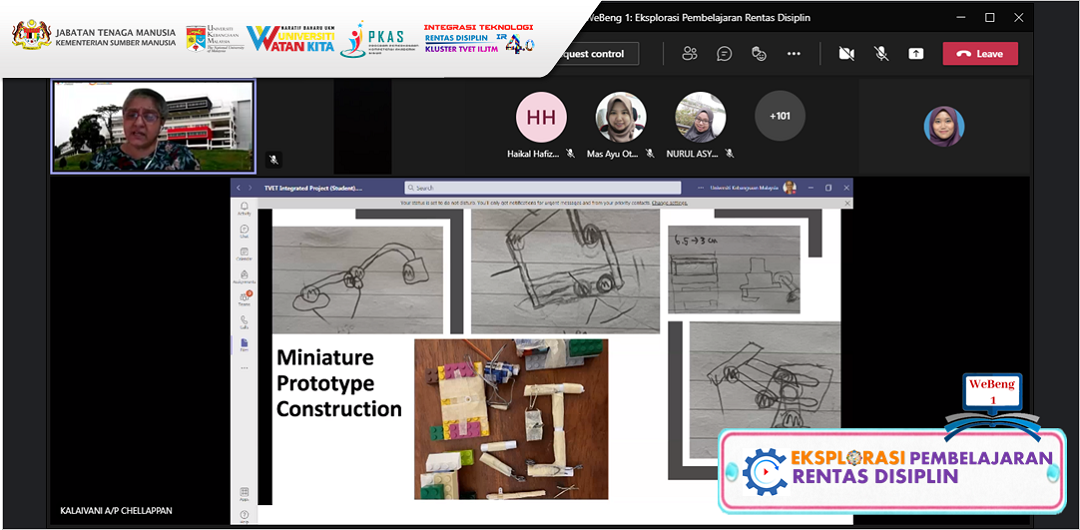Click the Share content icon
The height and width of the screenshot is (530, 1080).
(x=916, y=54)
